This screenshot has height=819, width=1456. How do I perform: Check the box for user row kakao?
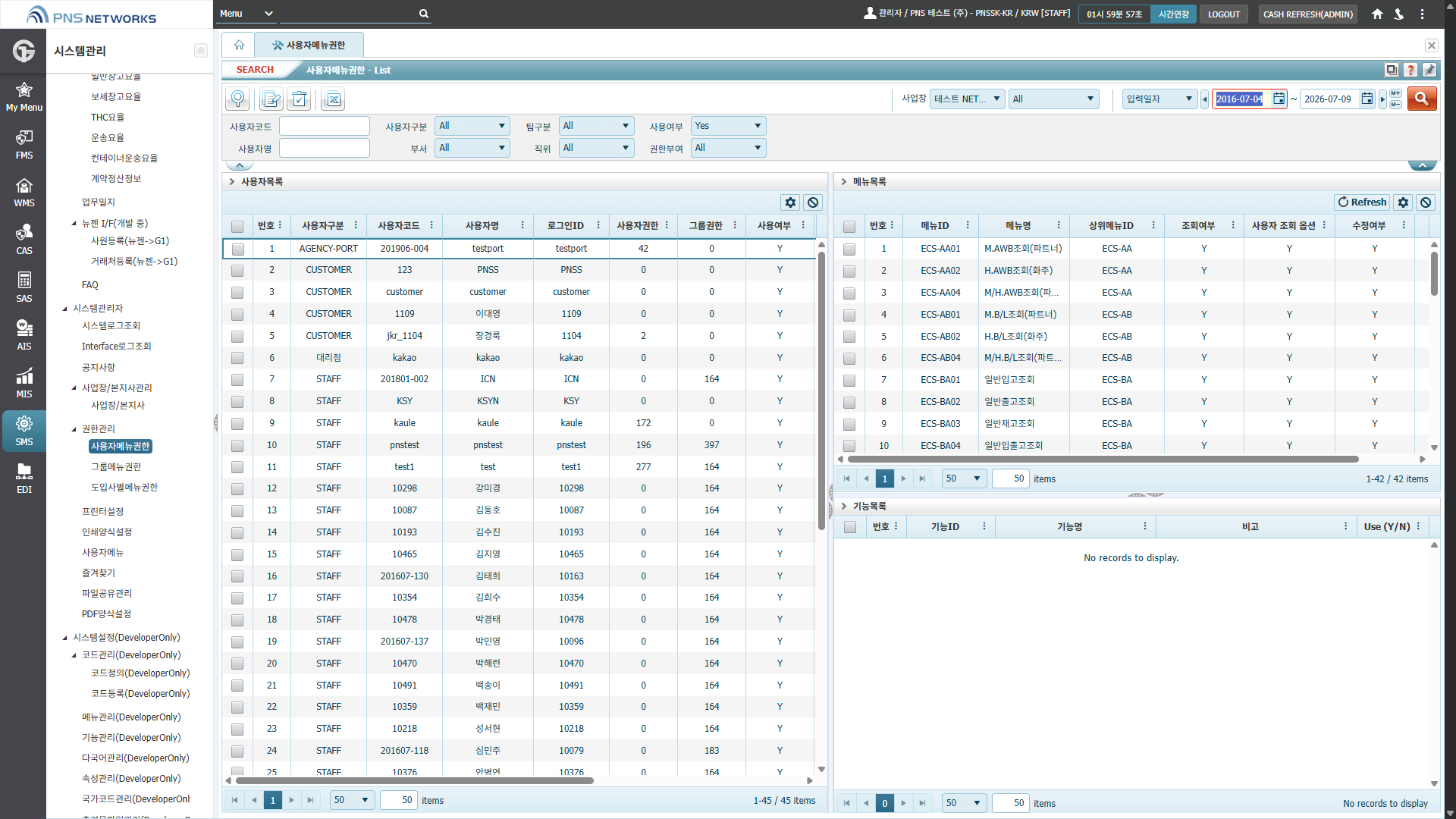237,358
